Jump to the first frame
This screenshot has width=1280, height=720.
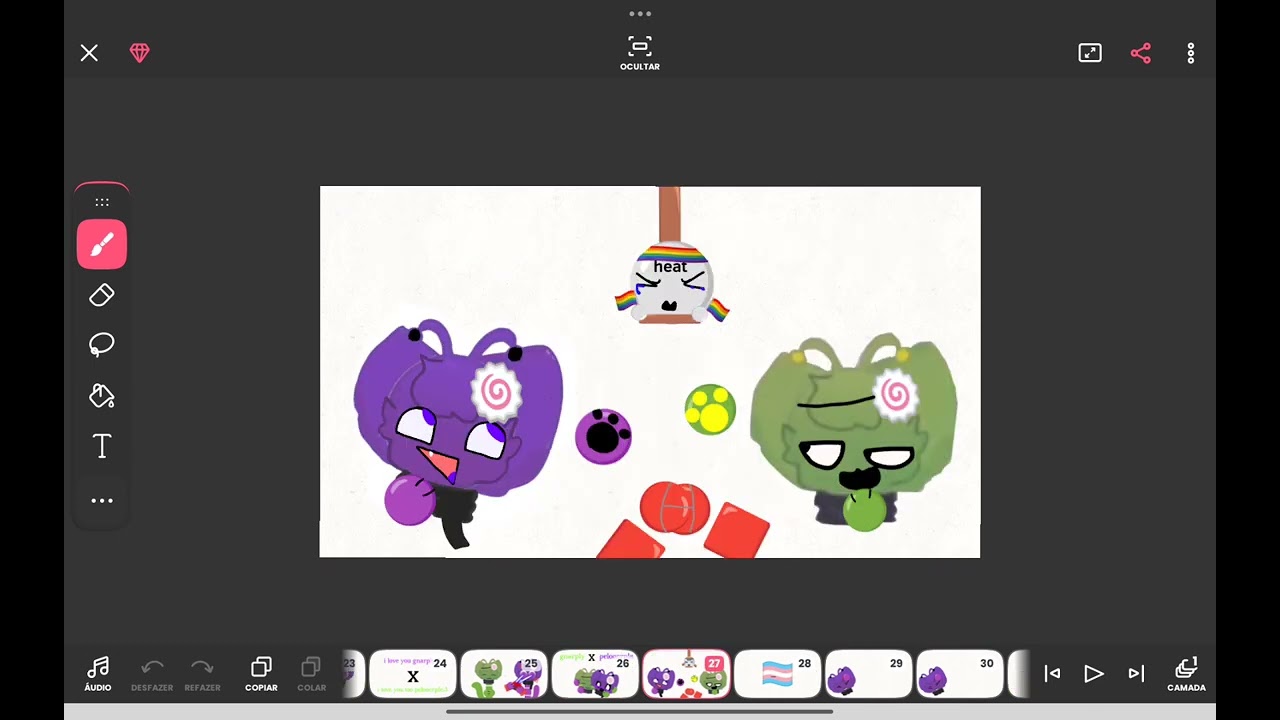(1052, 674)
